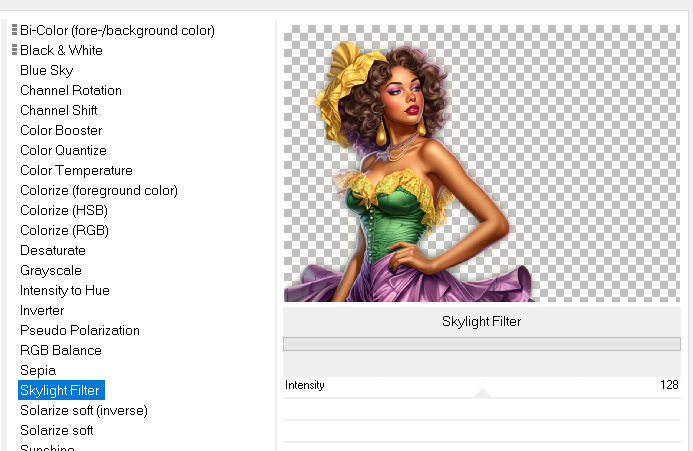Screen dimensions: 693x451
Task: Select Color Quantize in filter list
Action: [x=62, y=150]
